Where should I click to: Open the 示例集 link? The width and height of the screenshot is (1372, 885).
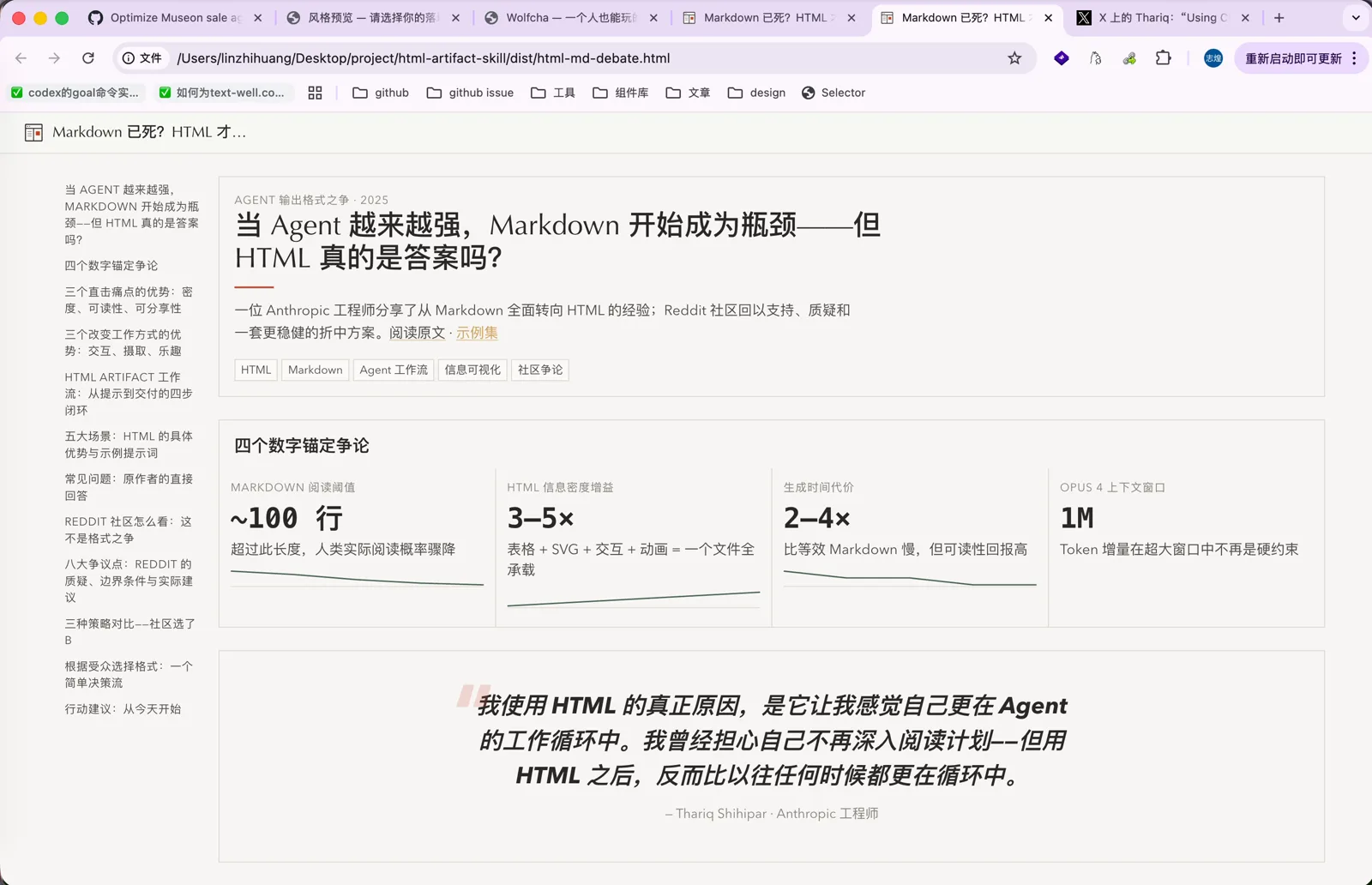click(x=477, y=333)
